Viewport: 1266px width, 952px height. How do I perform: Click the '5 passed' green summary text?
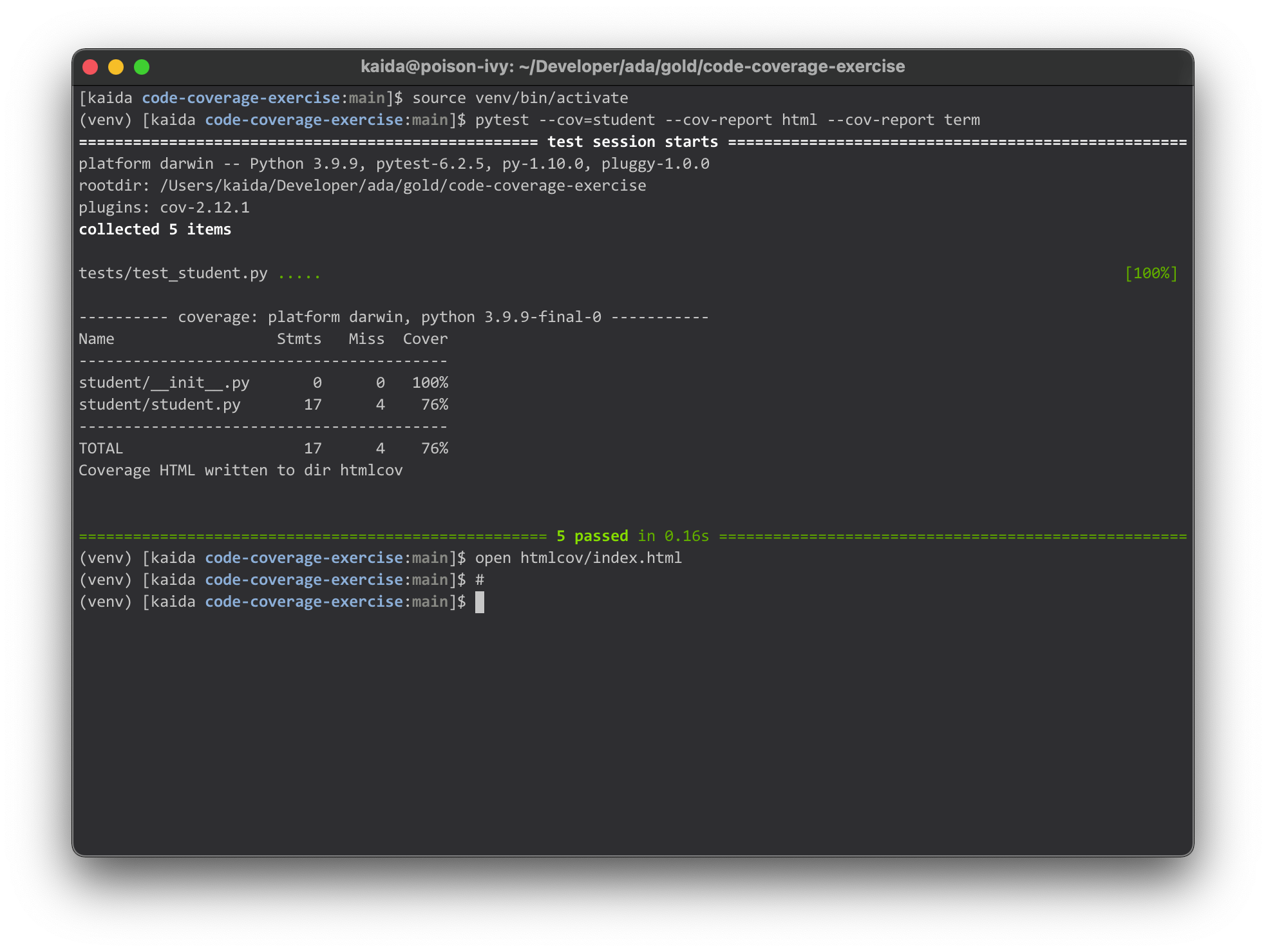592,537
